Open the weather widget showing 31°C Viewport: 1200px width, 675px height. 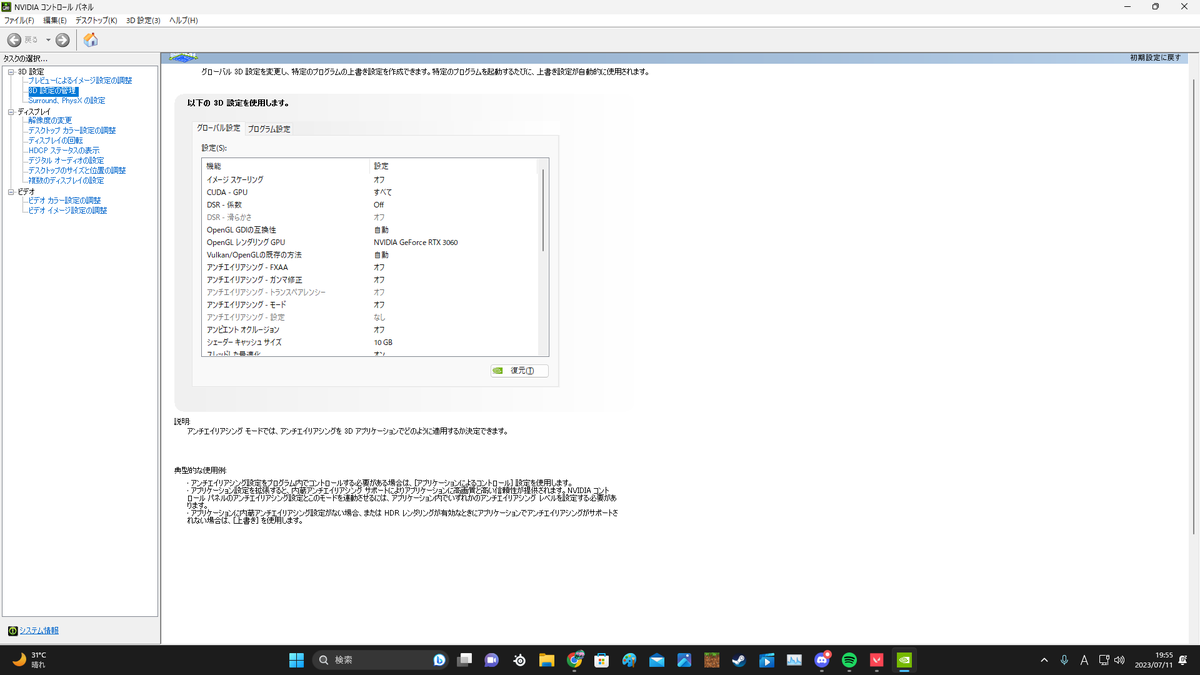30,660
